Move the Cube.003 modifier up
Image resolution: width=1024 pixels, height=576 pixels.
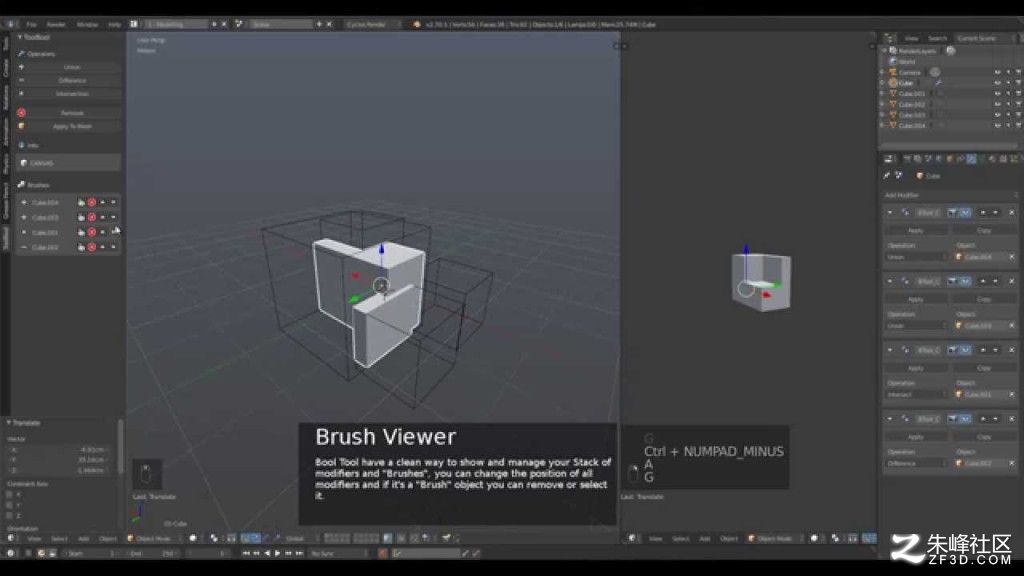coord(983,281)
